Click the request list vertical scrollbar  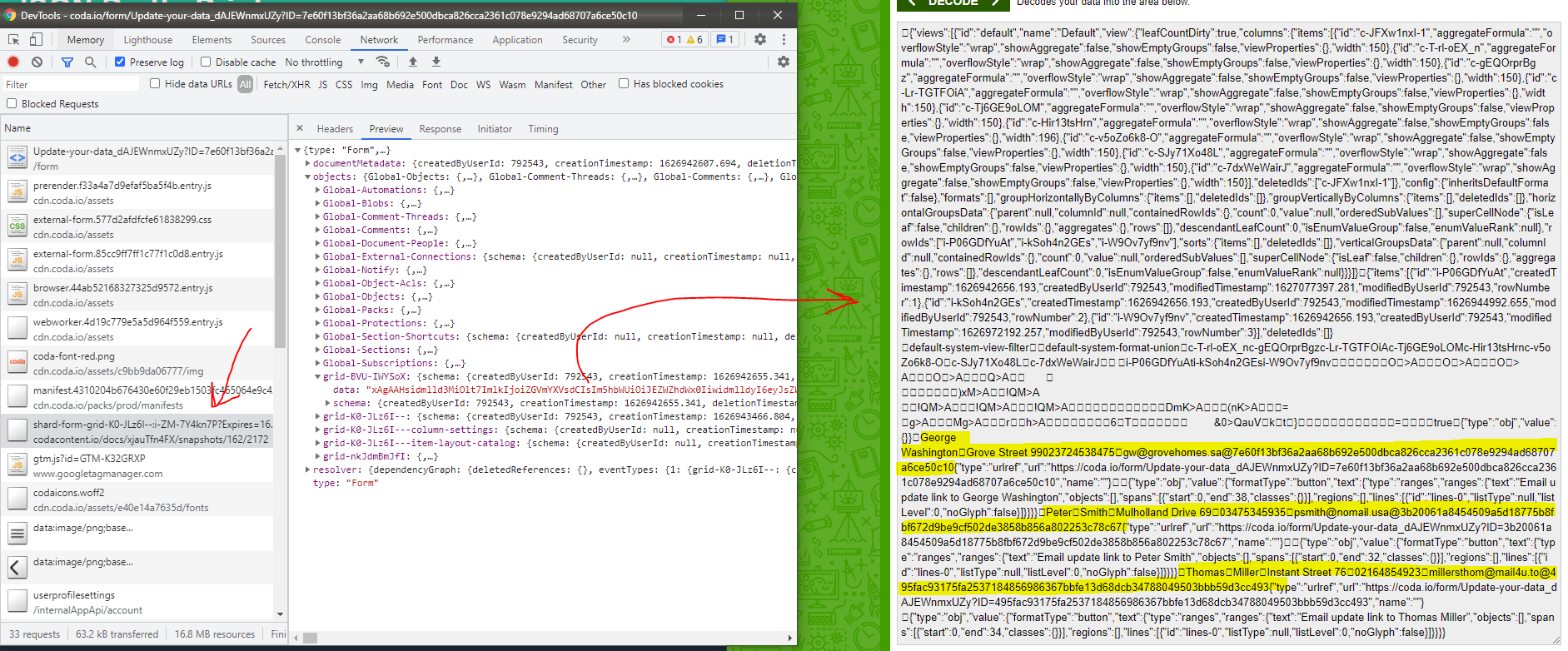coord(280,250)
